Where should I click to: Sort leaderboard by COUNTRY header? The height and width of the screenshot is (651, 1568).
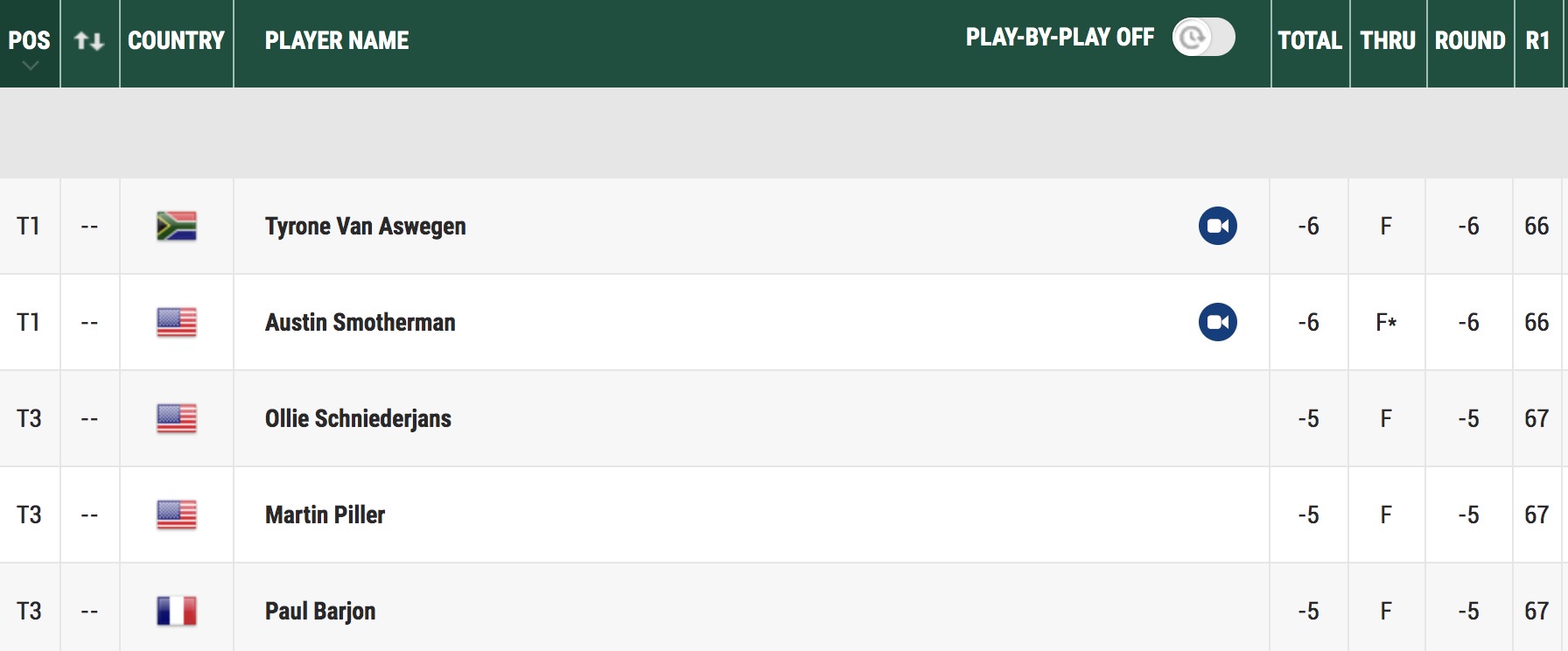click(x=176, y=40)
